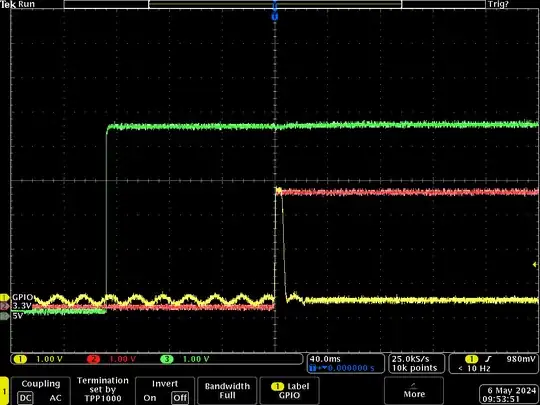Screen dimensions: 540x405
Task: Open Bandwidth Full menu
Action: [x=227, y=391]
